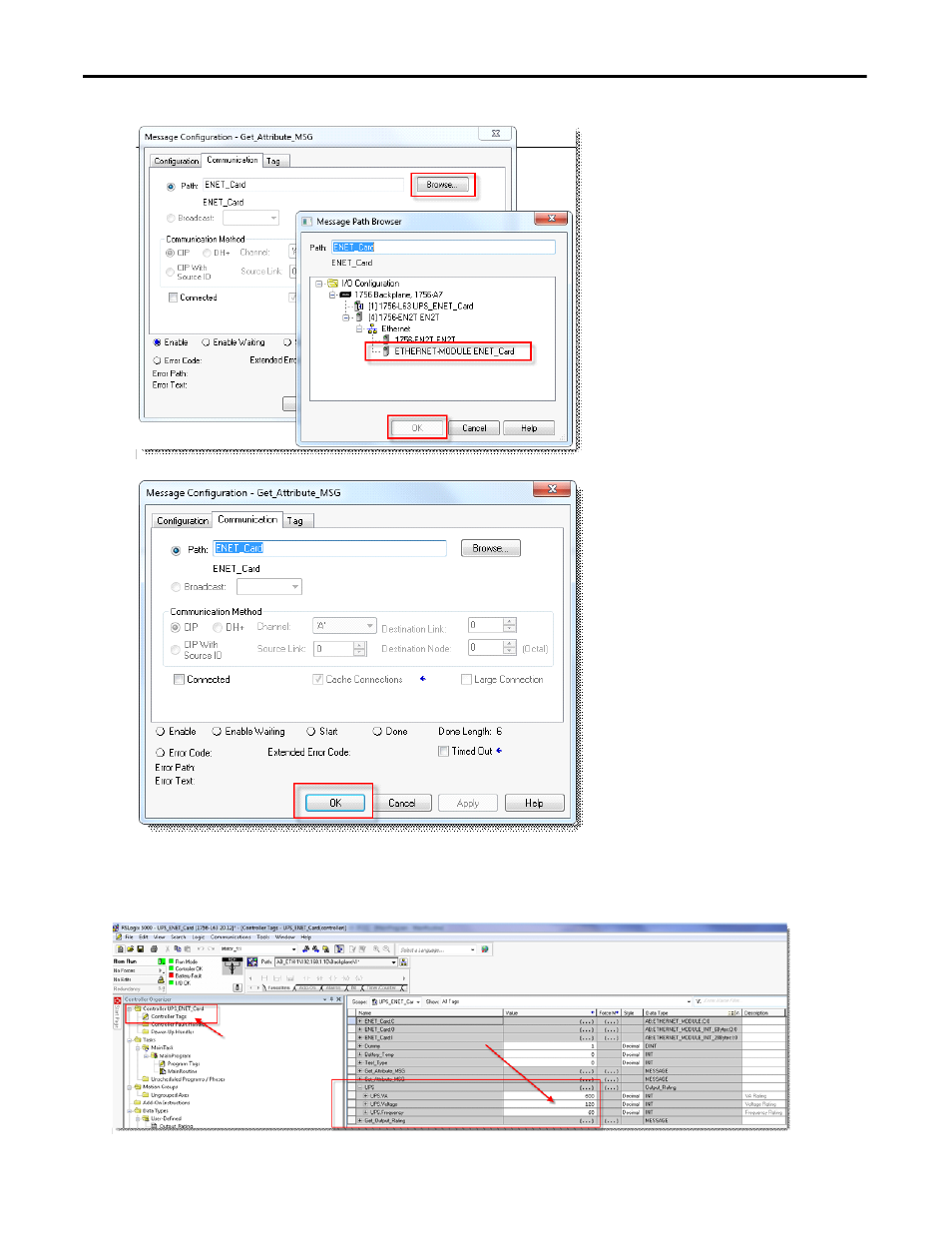Open the Tools menu in RSLogix
Viewport: 952px width, 1233px height.
262,936
